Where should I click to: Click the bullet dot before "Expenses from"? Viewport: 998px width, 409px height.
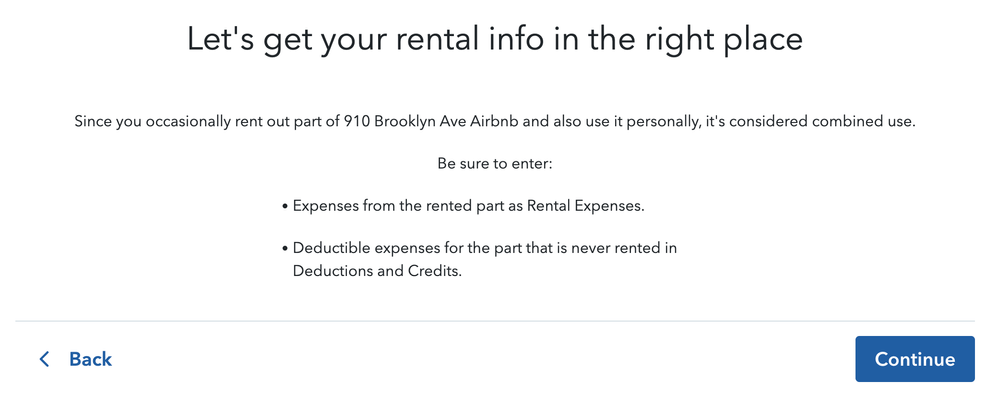point(285,206)
